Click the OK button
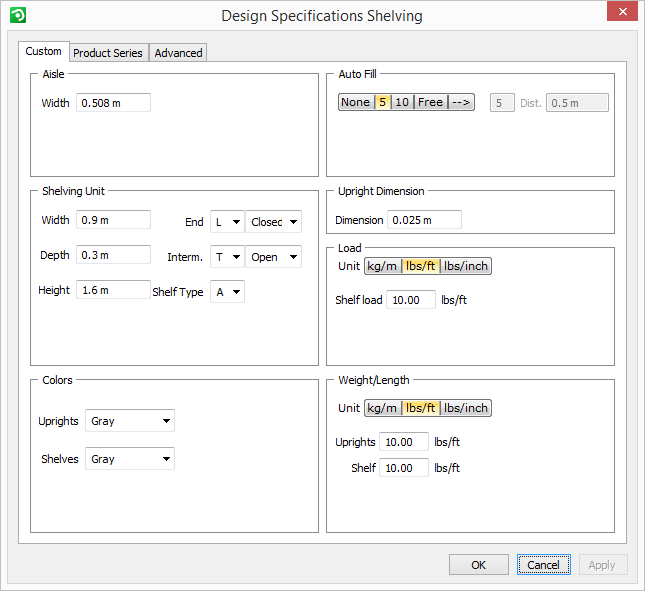 (x=479, y=565)
